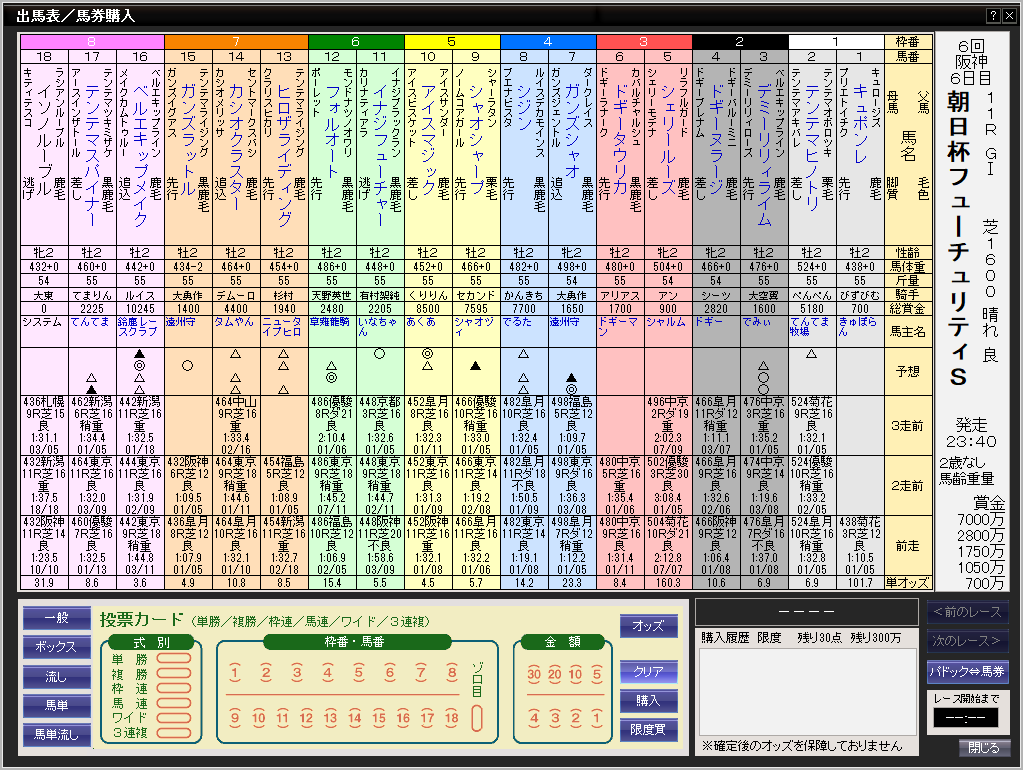Open owner でるた in the 馬主名 row
The height and width of the screenshot is (770, 1023).
(x=517, y=322)
